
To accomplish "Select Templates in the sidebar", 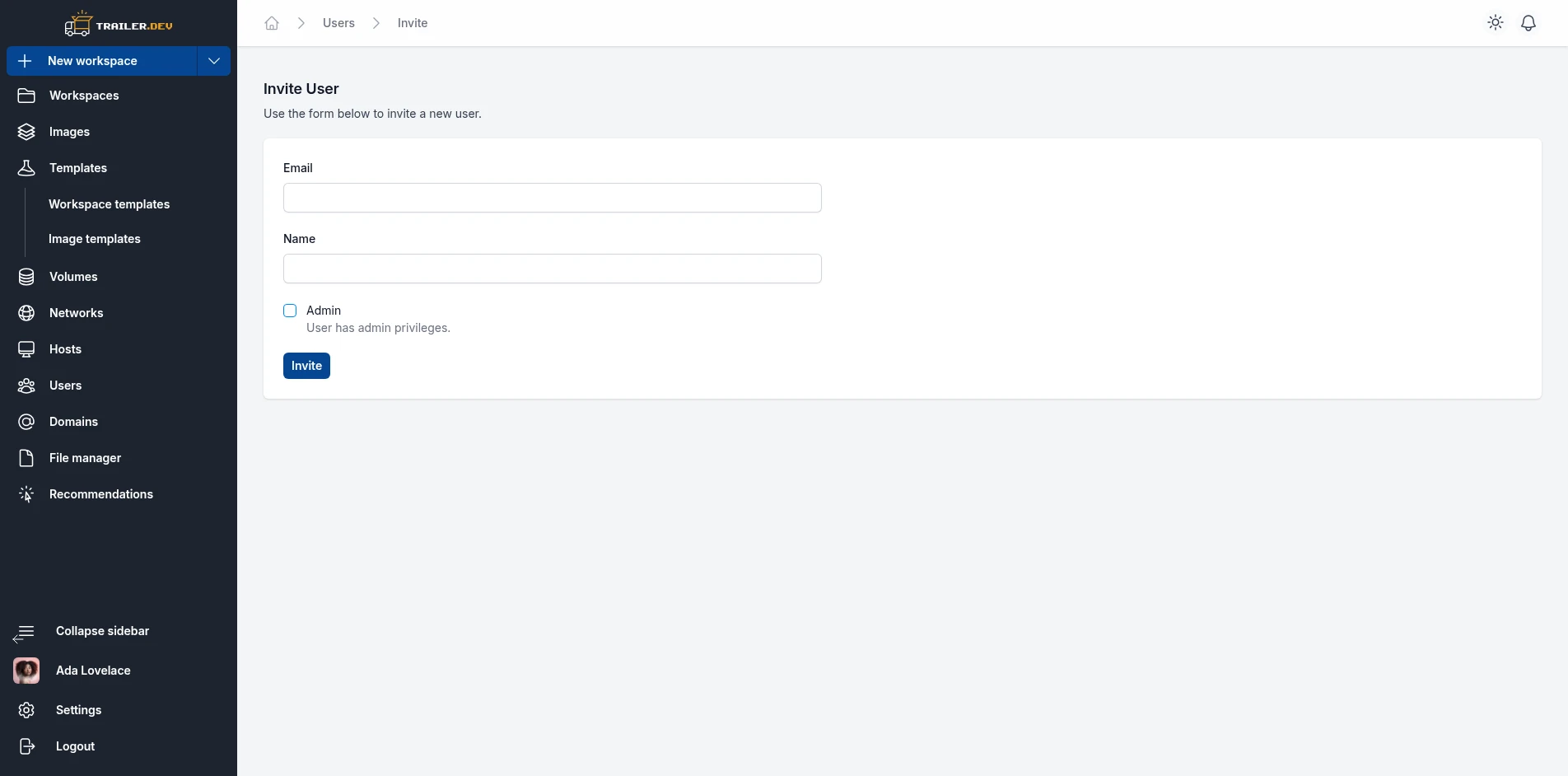I will [x=78, y=168].
